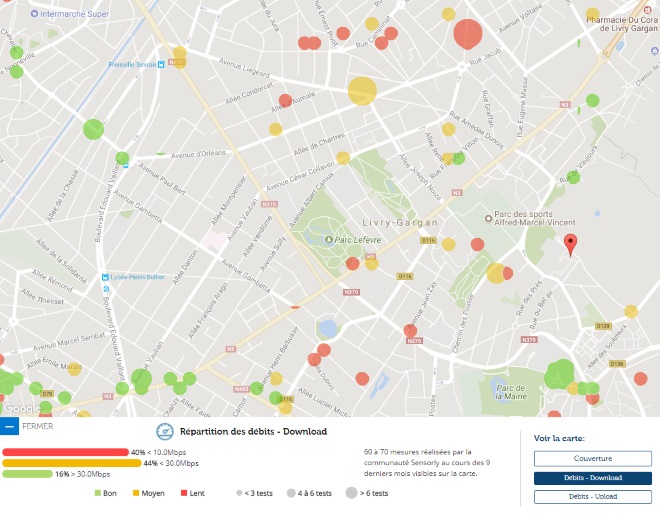Viewport: 660px width, 518px height.
Task: Click the Google logo on the map
Action: (21, 408)
